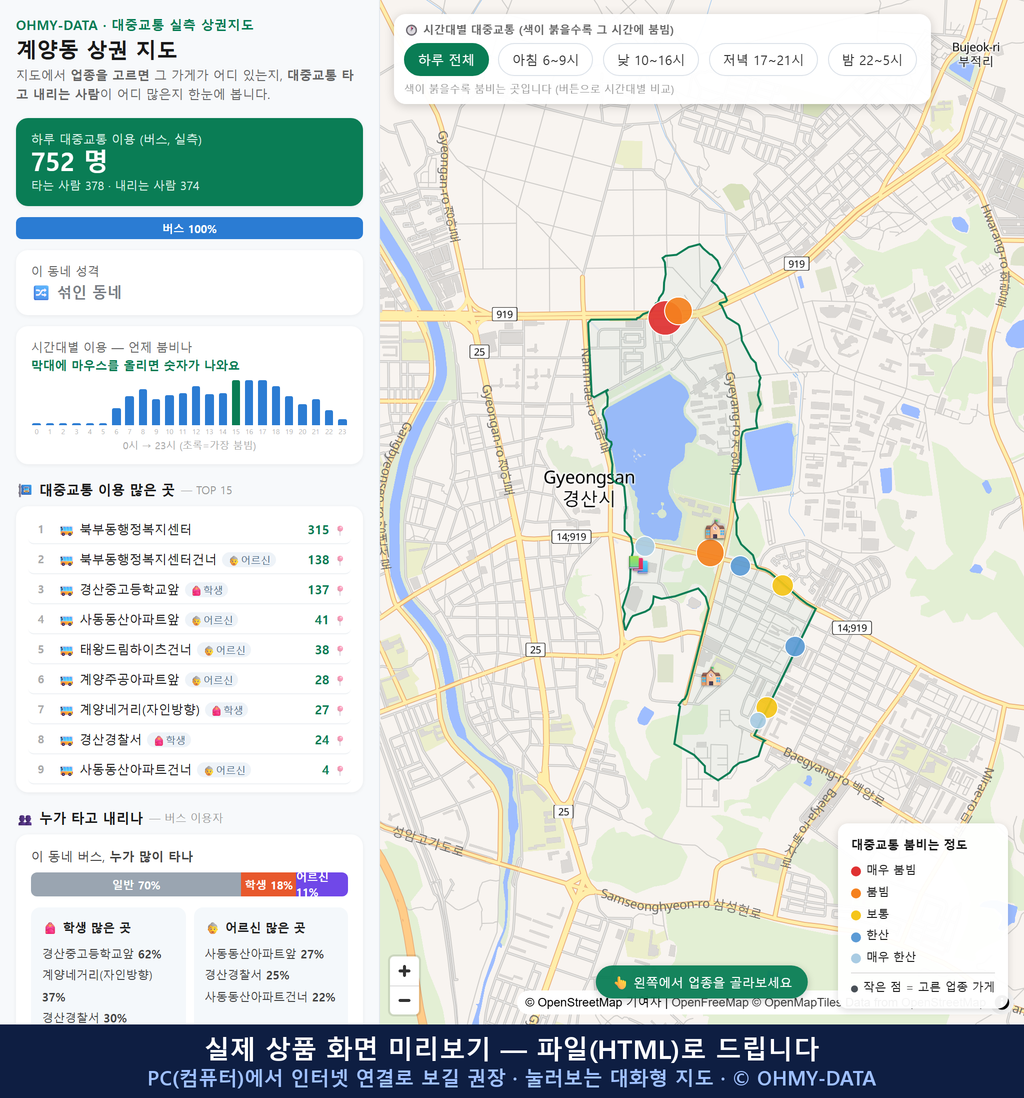Viewport: 1024px width, 1098px height.
Task: Click the 학생 많은 곳 card heading
Action: [88, 928]
